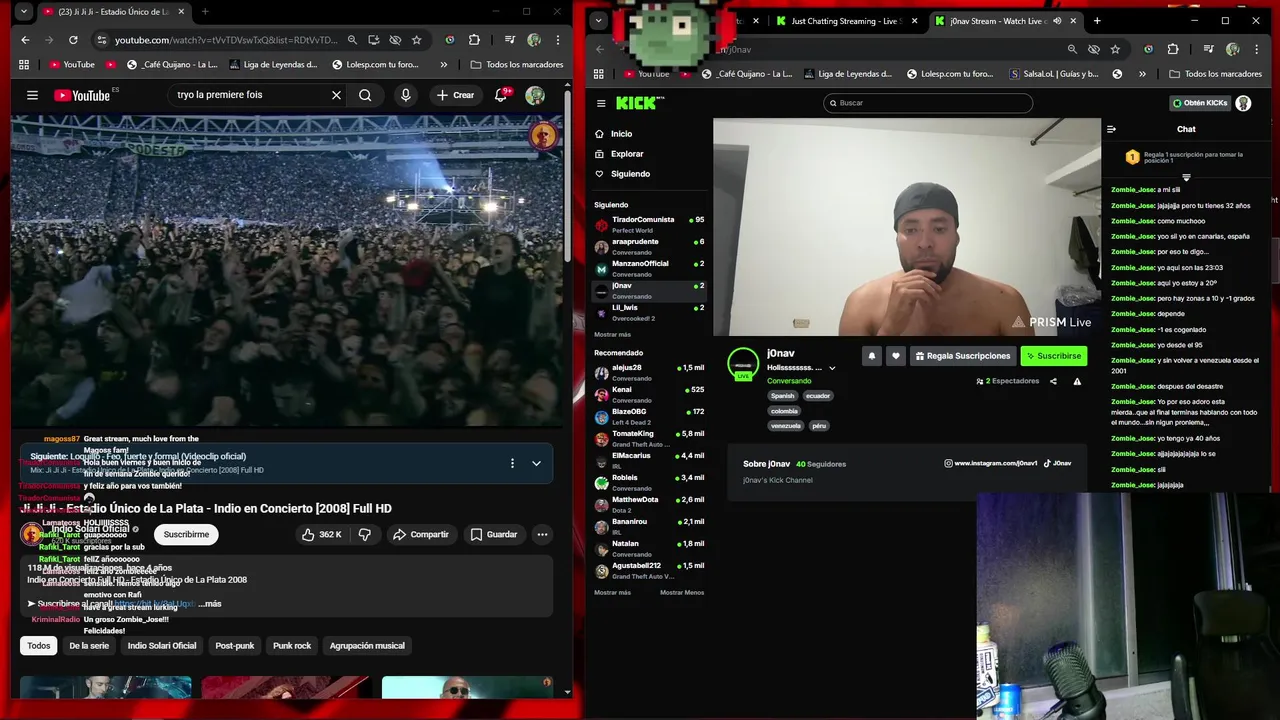Open extensions puzzle icon in YouTube window

coord(474,40)
